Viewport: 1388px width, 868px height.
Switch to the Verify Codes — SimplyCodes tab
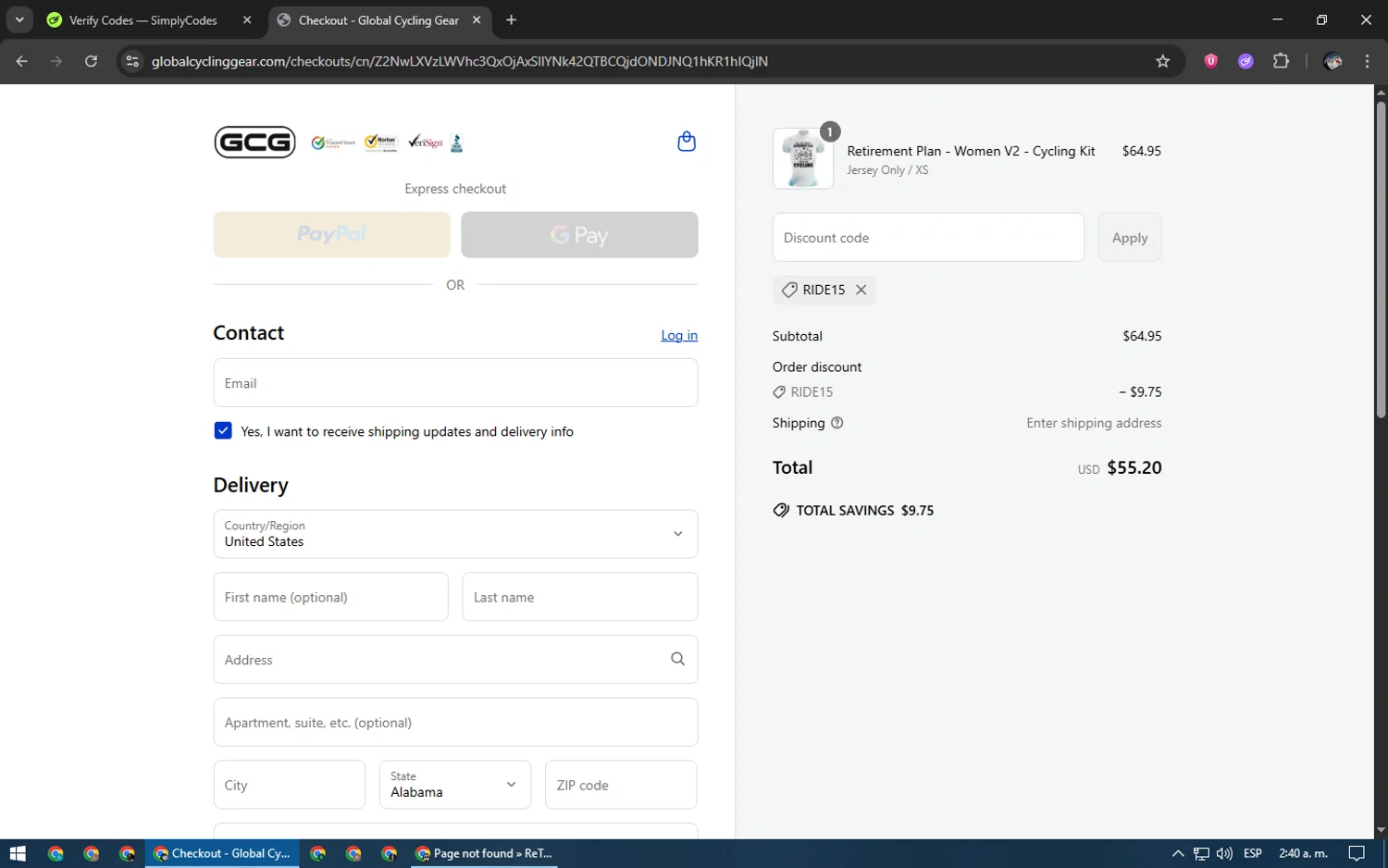click(x=143, y=19)
